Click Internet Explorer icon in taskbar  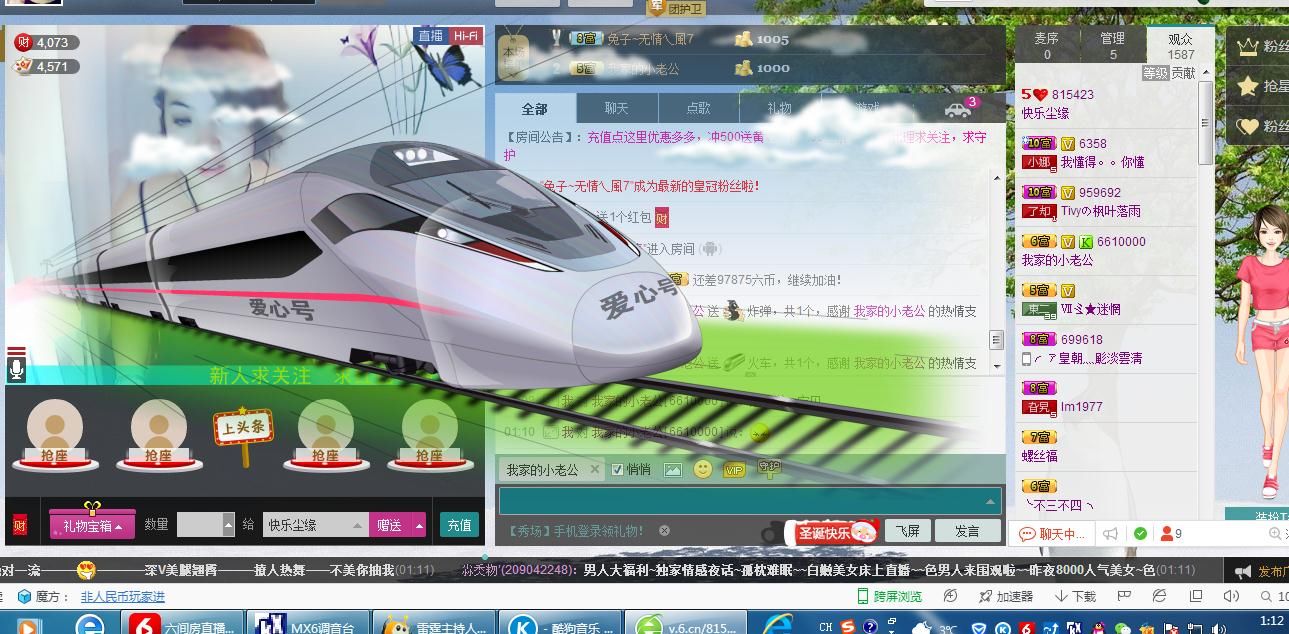point(90,625)
